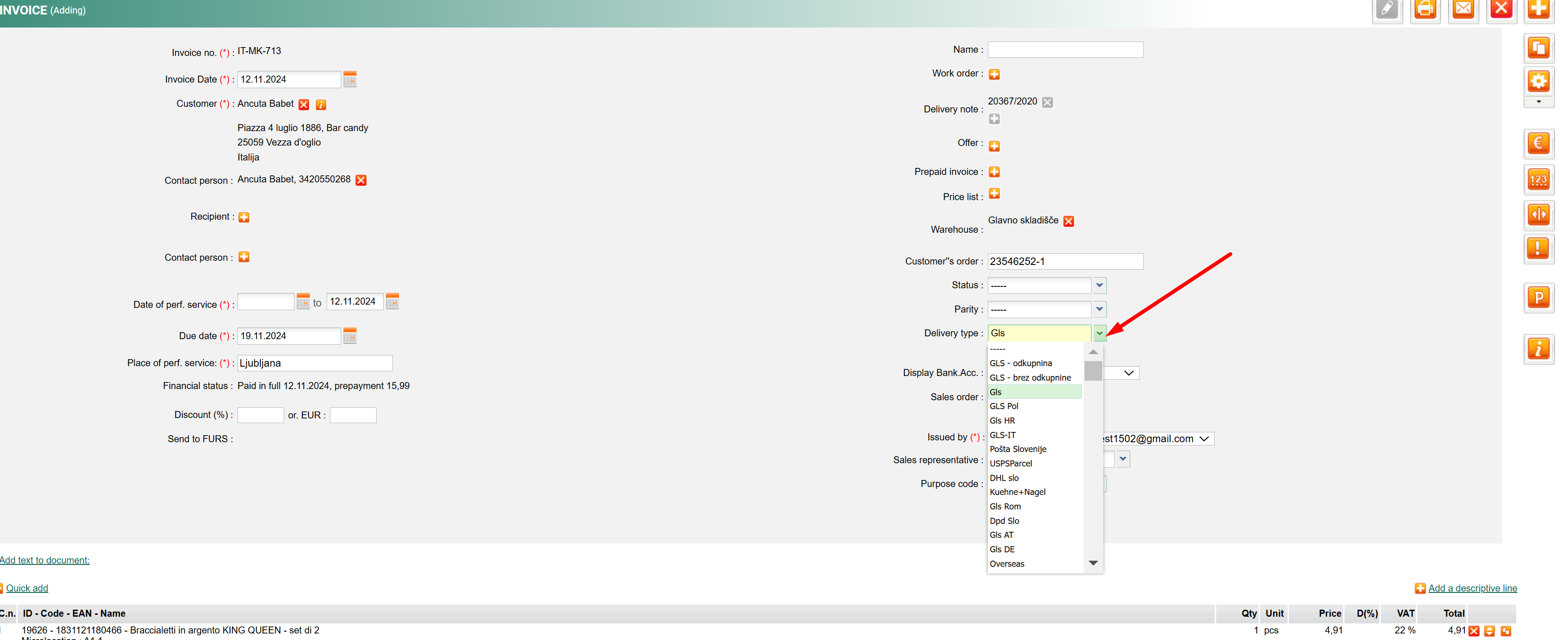Select DHL slo in the dropdown list
This screenshot has height=640, width=1568.
click(1004, 478)
